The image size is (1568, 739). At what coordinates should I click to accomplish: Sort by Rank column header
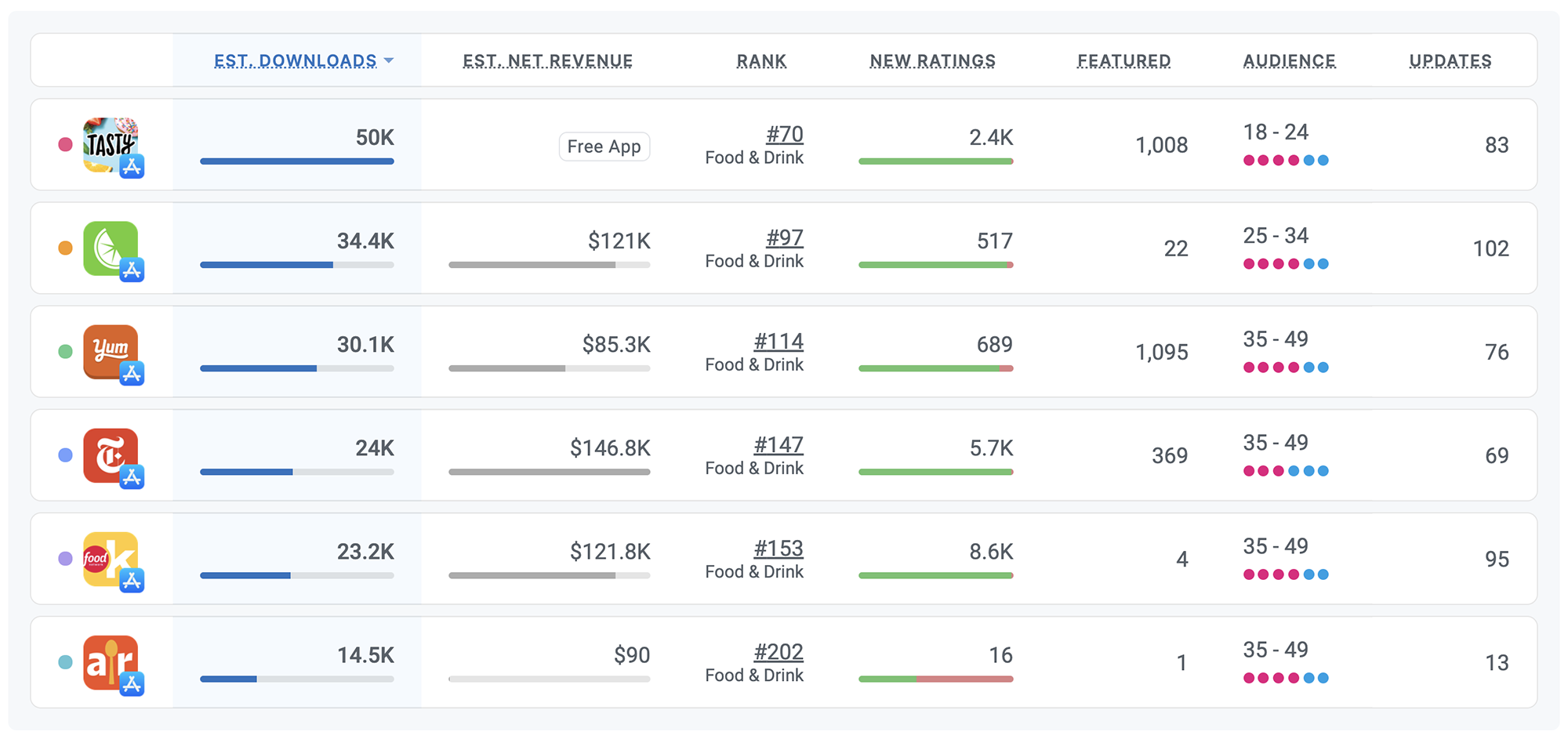(761, 60)
